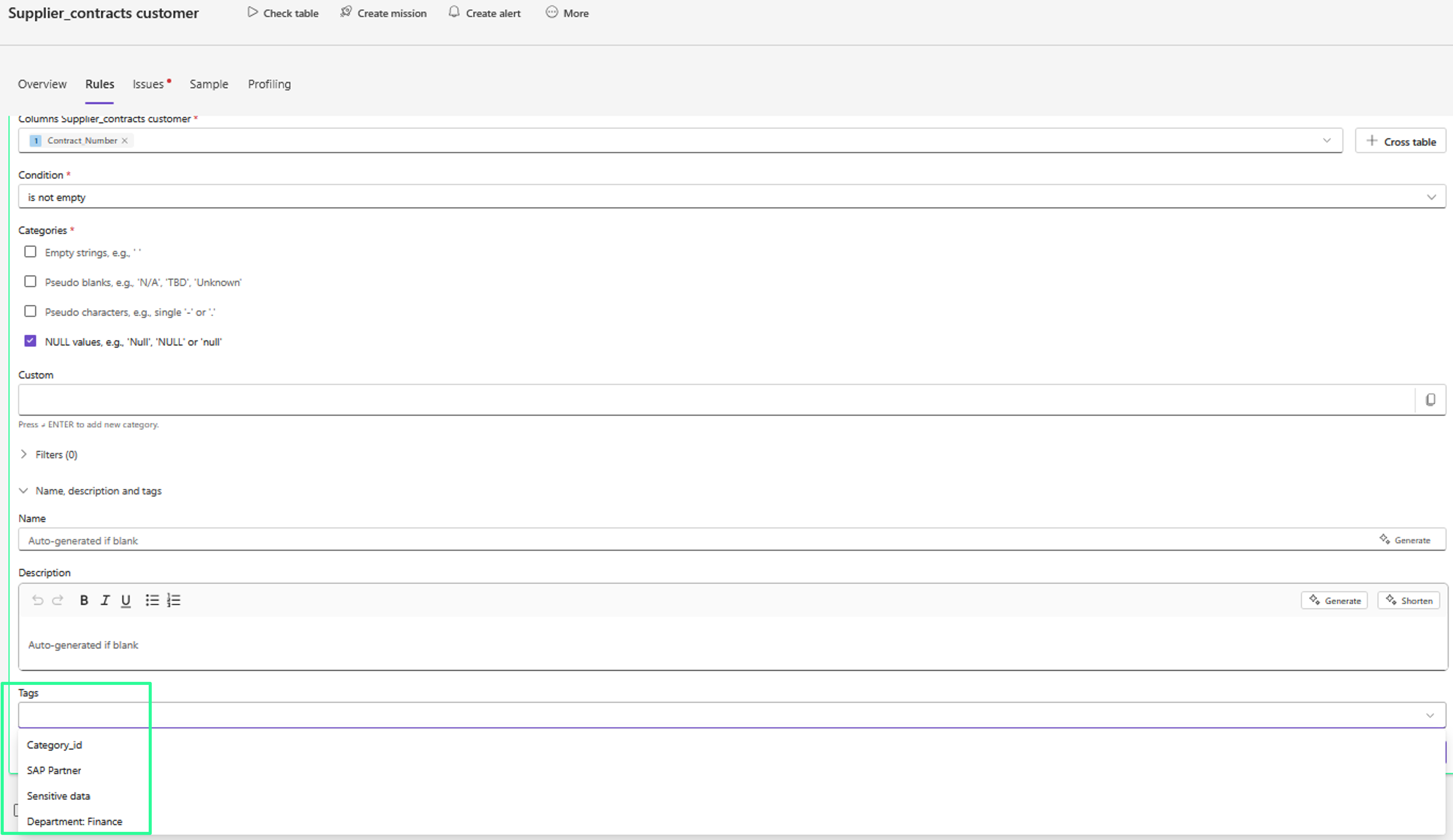This screenshot has width=1453, height=840.
Task: Uncheck the NULL values category
Action: pos(31,341)
